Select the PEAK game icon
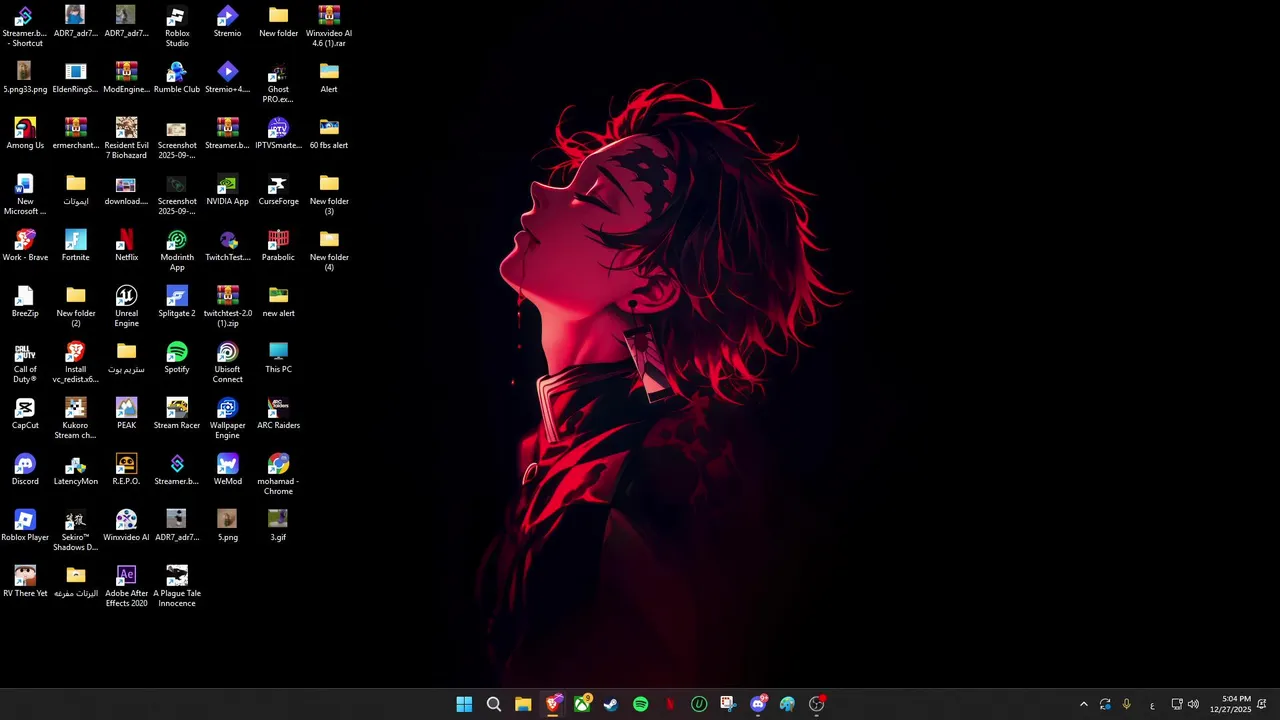 pyautogui.click(x=126, y=414)
